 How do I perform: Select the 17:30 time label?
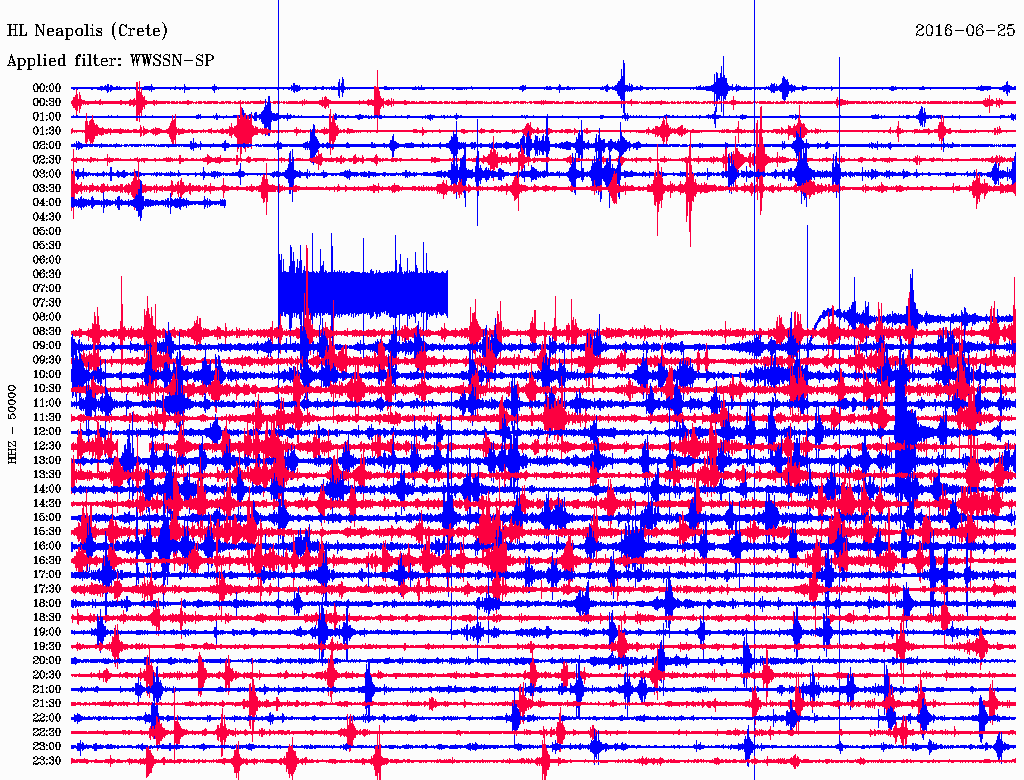click(x=47, y=589)
